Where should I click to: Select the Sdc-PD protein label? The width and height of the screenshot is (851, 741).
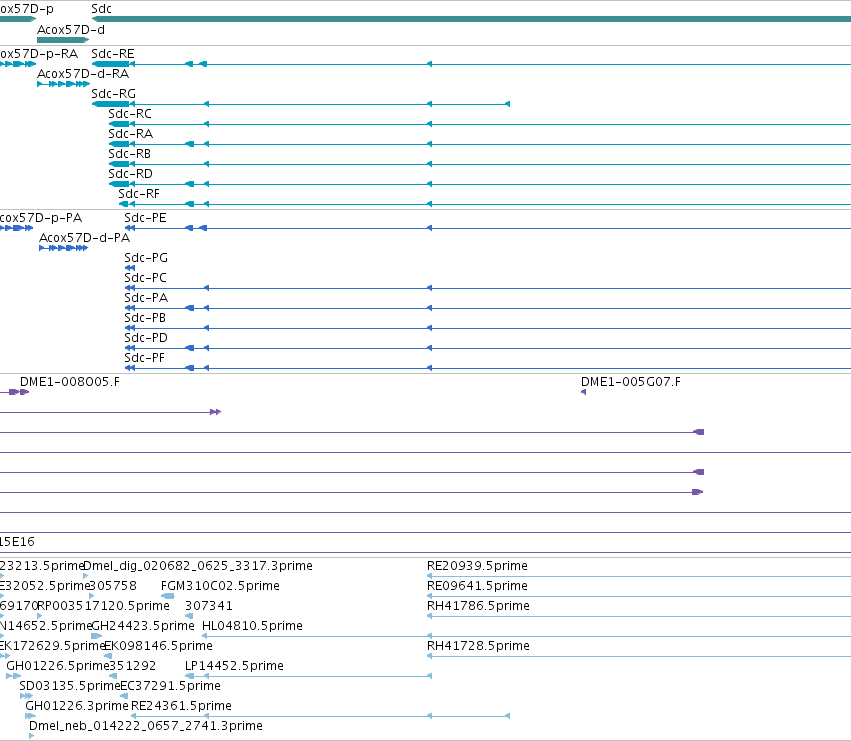tap(146, 338)
